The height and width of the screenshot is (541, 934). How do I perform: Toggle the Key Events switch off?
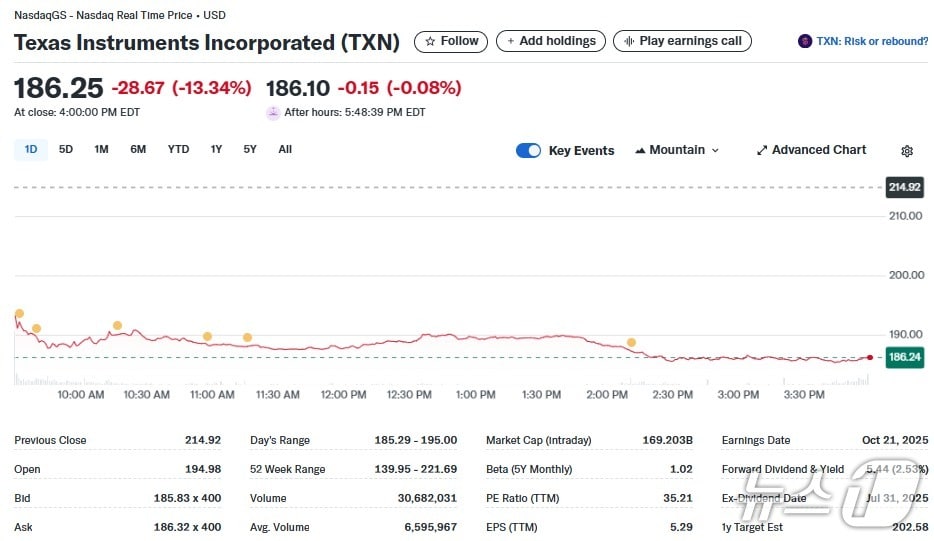pos(528,151)
